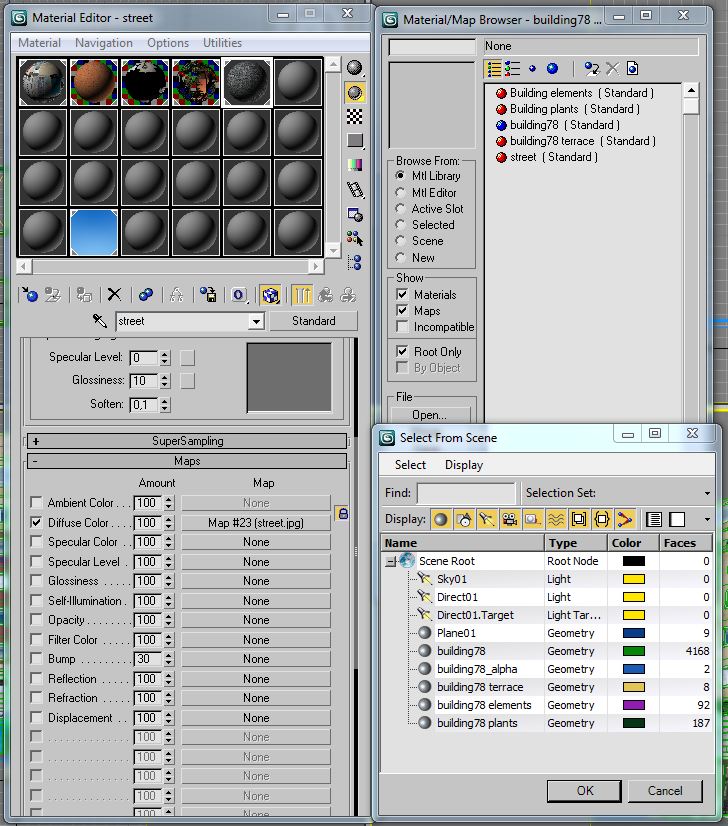Click Select by Material icon
Viewport: 728px width, 826px height.
pos(355,239)
